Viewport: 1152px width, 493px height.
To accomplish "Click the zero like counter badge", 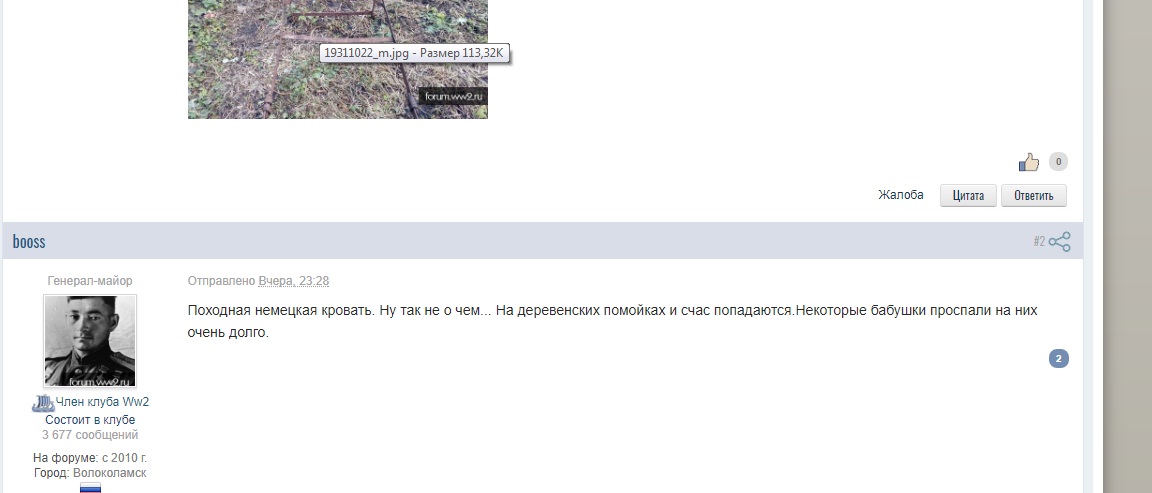I will [x=1058, y=162].
